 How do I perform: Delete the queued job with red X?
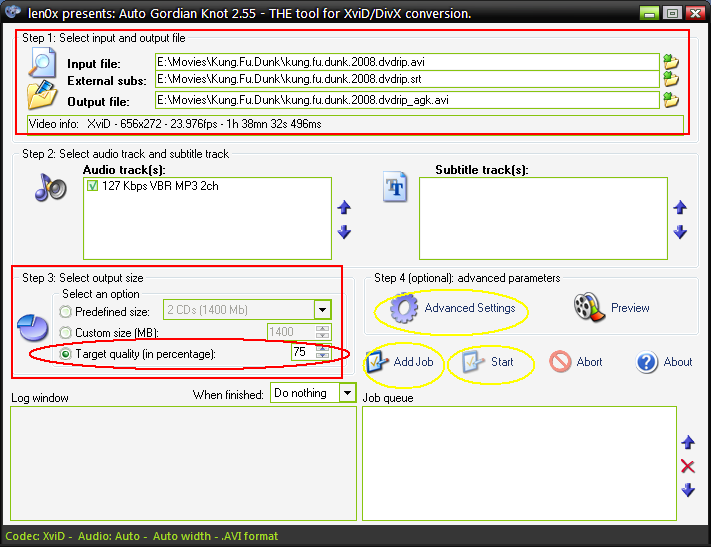pyautogui.click(x=688, y=466)
